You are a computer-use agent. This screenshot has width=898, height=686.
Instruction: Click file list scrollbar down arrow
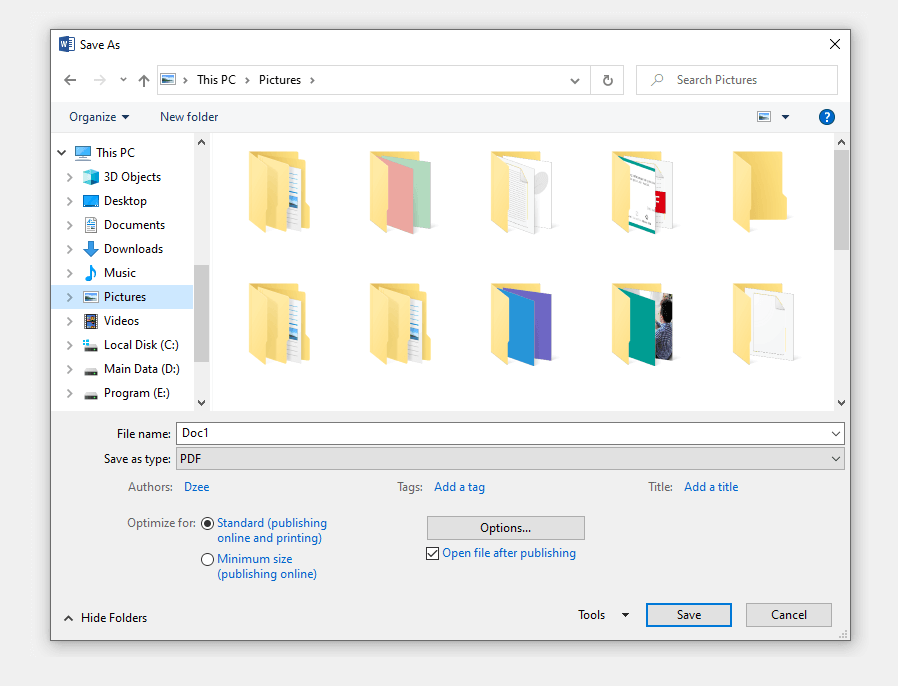click(841, 403)
